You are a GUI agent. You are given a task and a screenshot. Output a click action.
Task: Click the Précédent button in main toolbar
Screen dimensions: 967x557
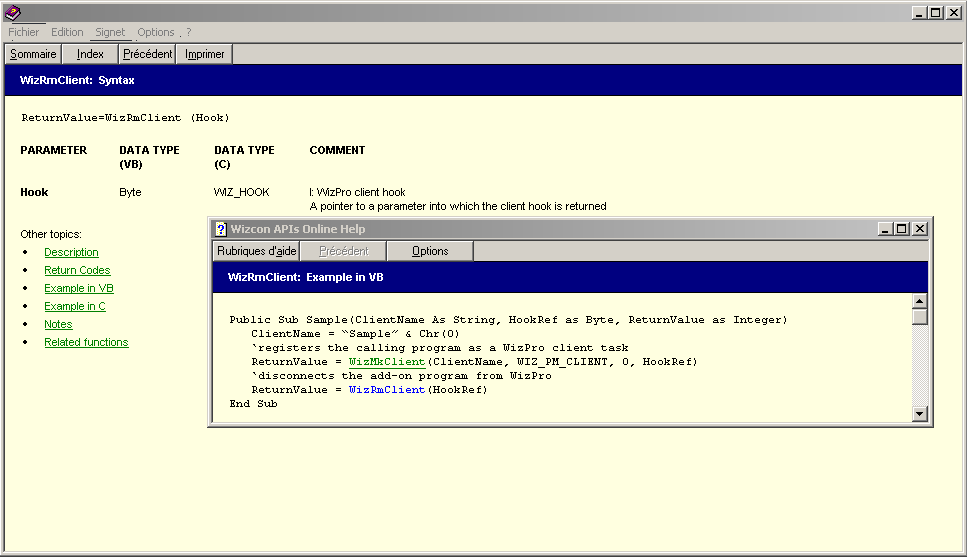pyautogui.click(x=147, y=54)
